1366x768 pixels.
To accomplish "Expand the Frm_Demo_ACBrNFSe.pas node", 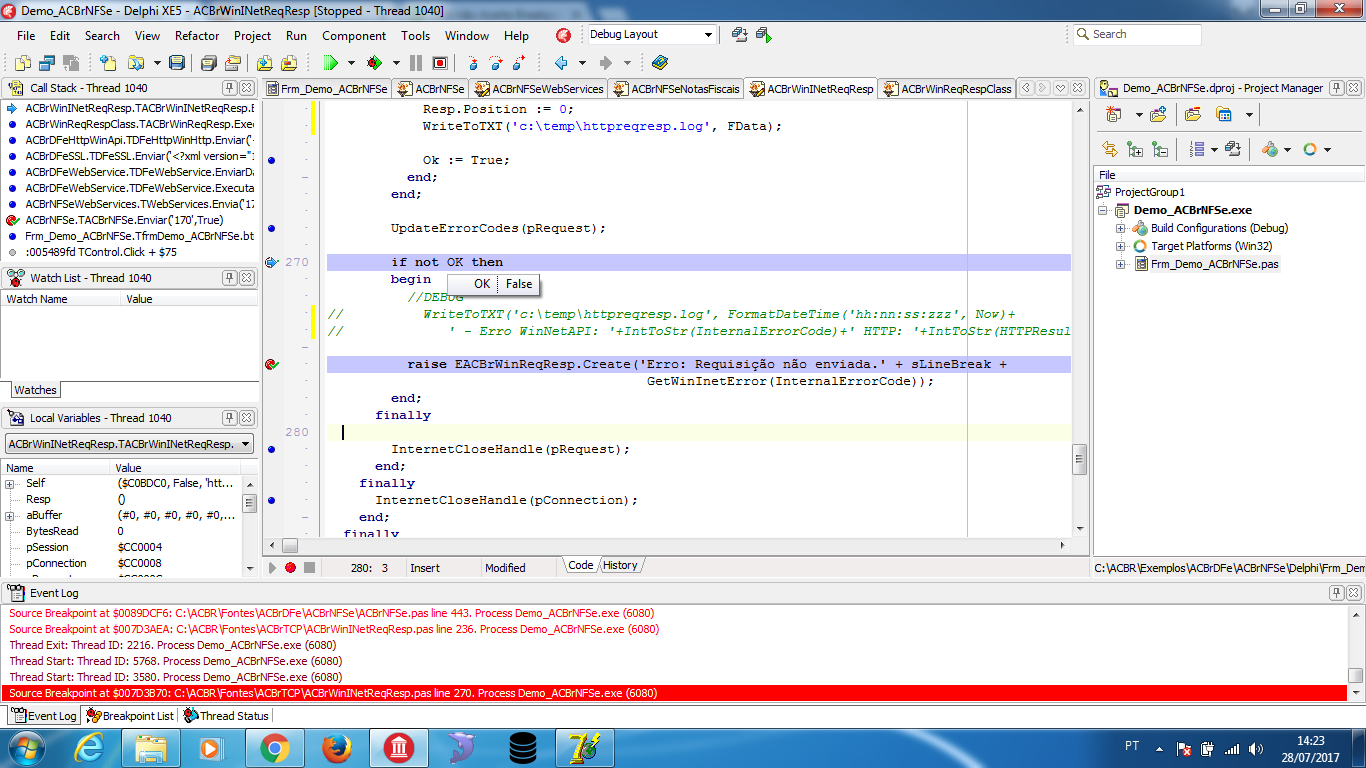I will (x=1121, y=265).
